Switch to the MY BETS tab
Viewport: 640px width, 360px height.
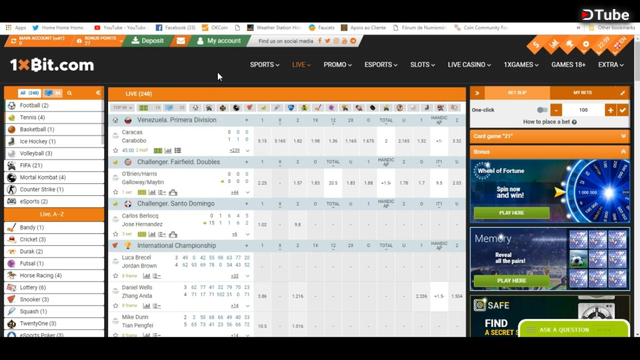582,93
